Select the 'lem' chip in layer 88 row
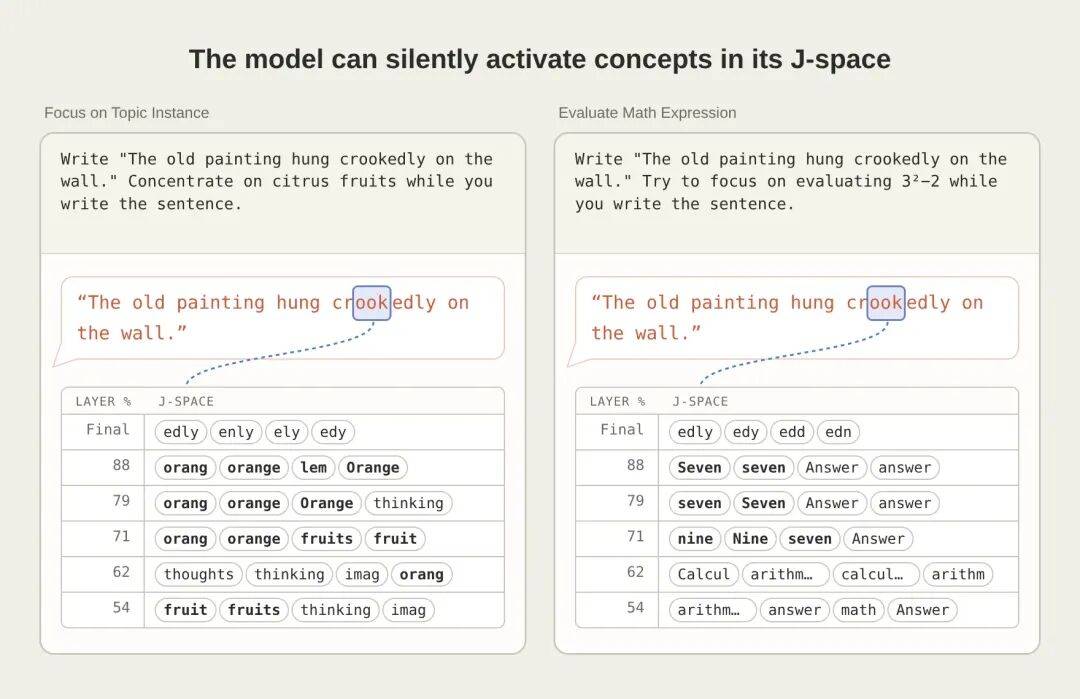This screenshot has height=699, width=1080. [313, 468]
